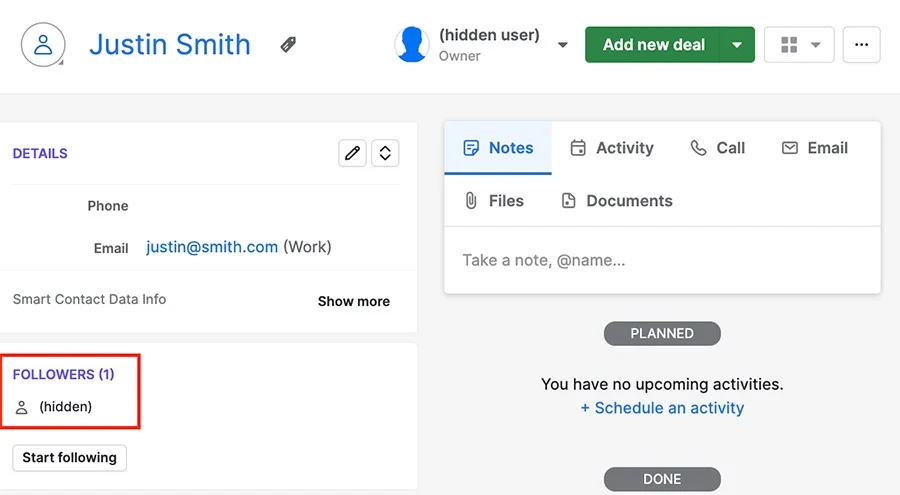Screen dimensions: 900x495
Task: Collapse the Details section with the chevron button
Action: coord(385,153)
